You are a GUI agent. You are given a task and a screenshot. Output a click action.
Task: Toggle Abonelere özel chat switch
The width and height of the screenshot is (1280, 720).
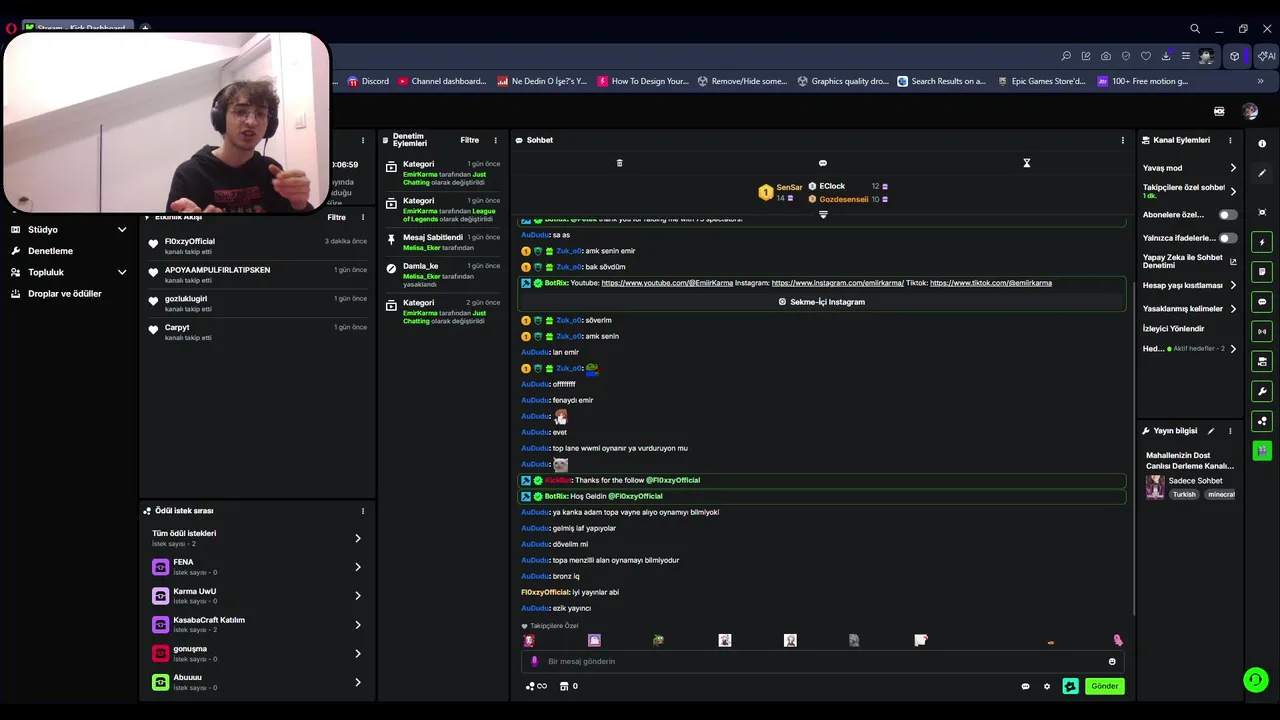(1227, 215)
